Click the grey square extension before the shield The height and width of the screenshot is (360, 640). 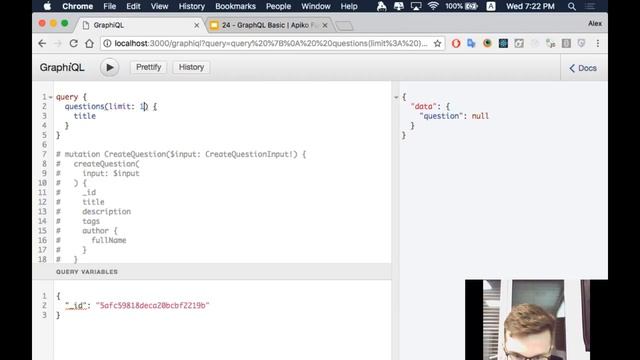[566, 43]
